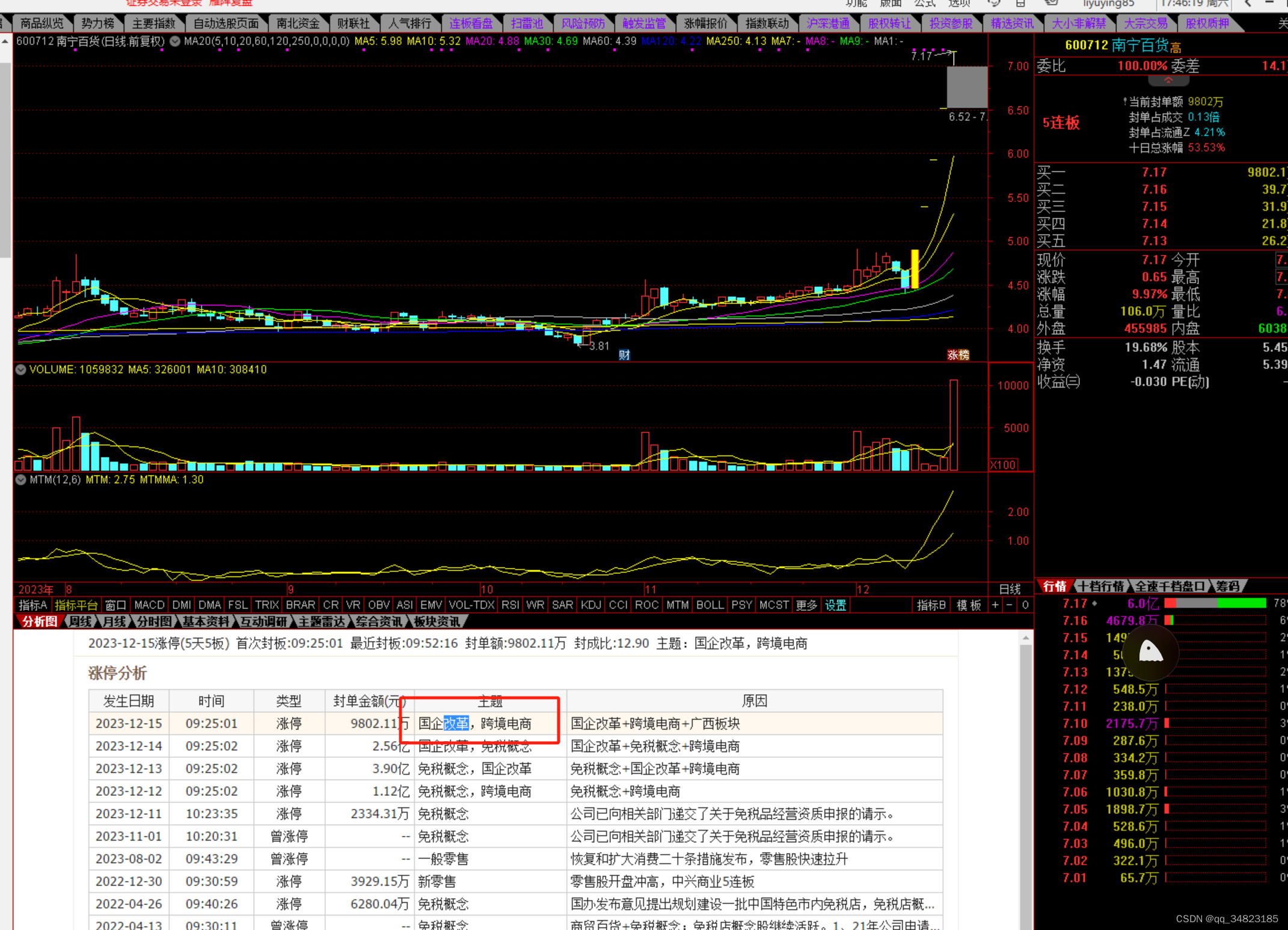Click the floating ghost assistant icon
This screenshot has height=930, width=1288.
click(1150, 651)
